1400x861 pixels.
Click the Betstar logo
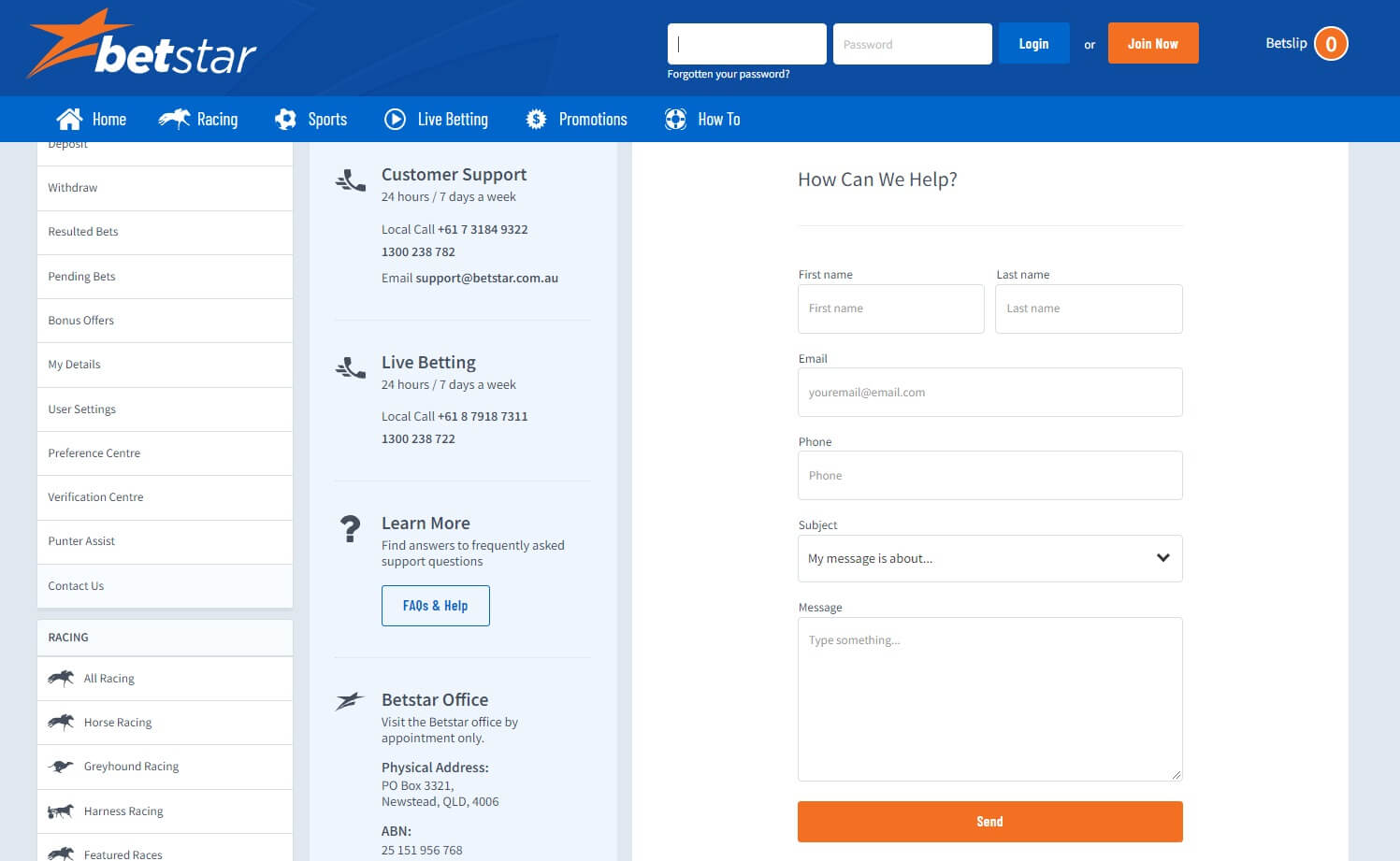click(141, 44)
